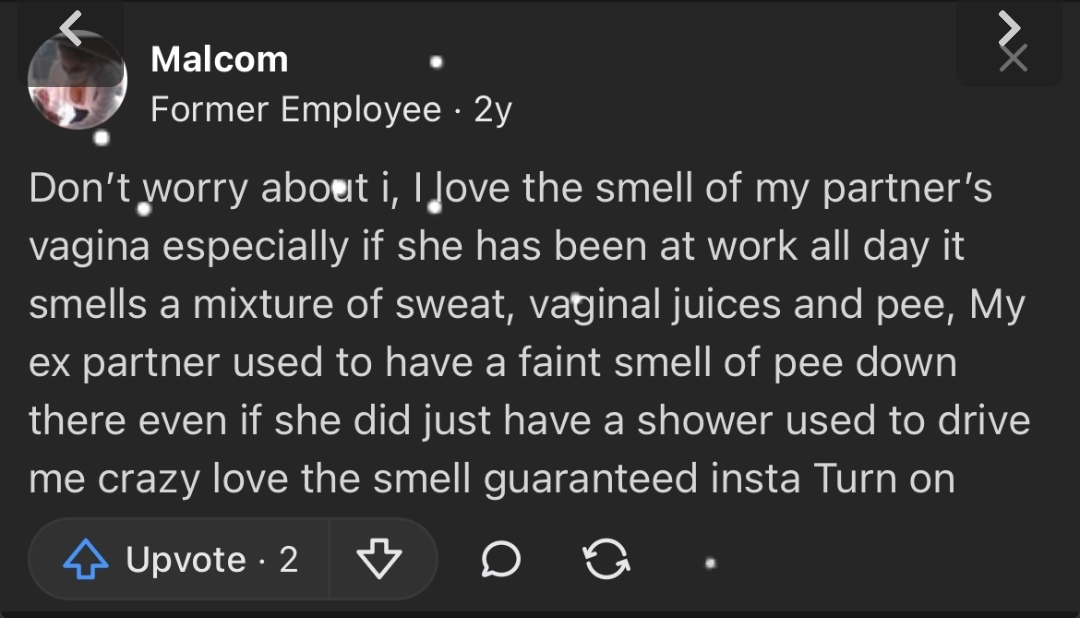
Task: Reshare the comment with the circular arrows icon
Action: pyautogui.click(x=604, y=560)
